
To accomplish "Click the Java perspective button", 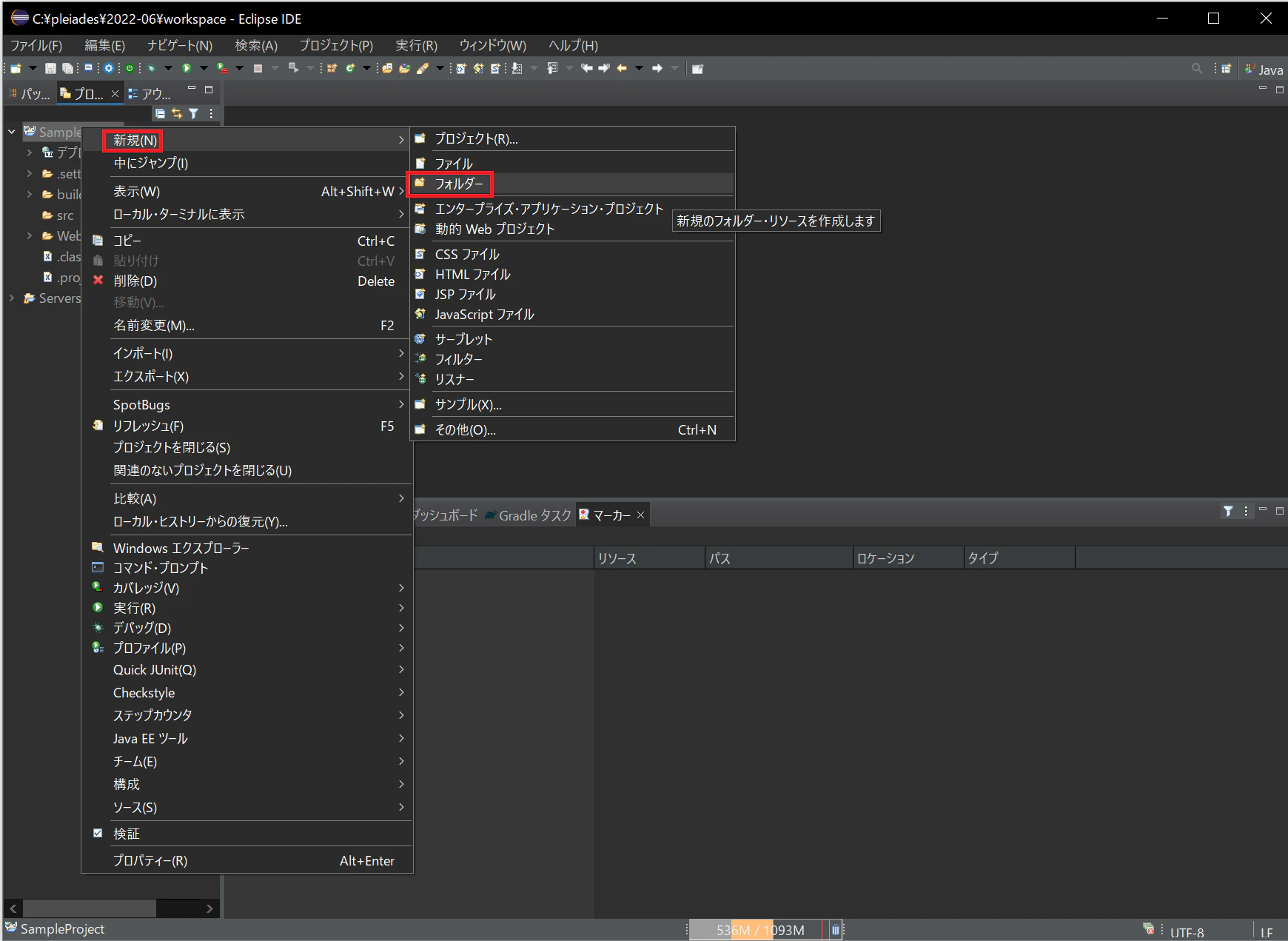I will coord(1264,69).
